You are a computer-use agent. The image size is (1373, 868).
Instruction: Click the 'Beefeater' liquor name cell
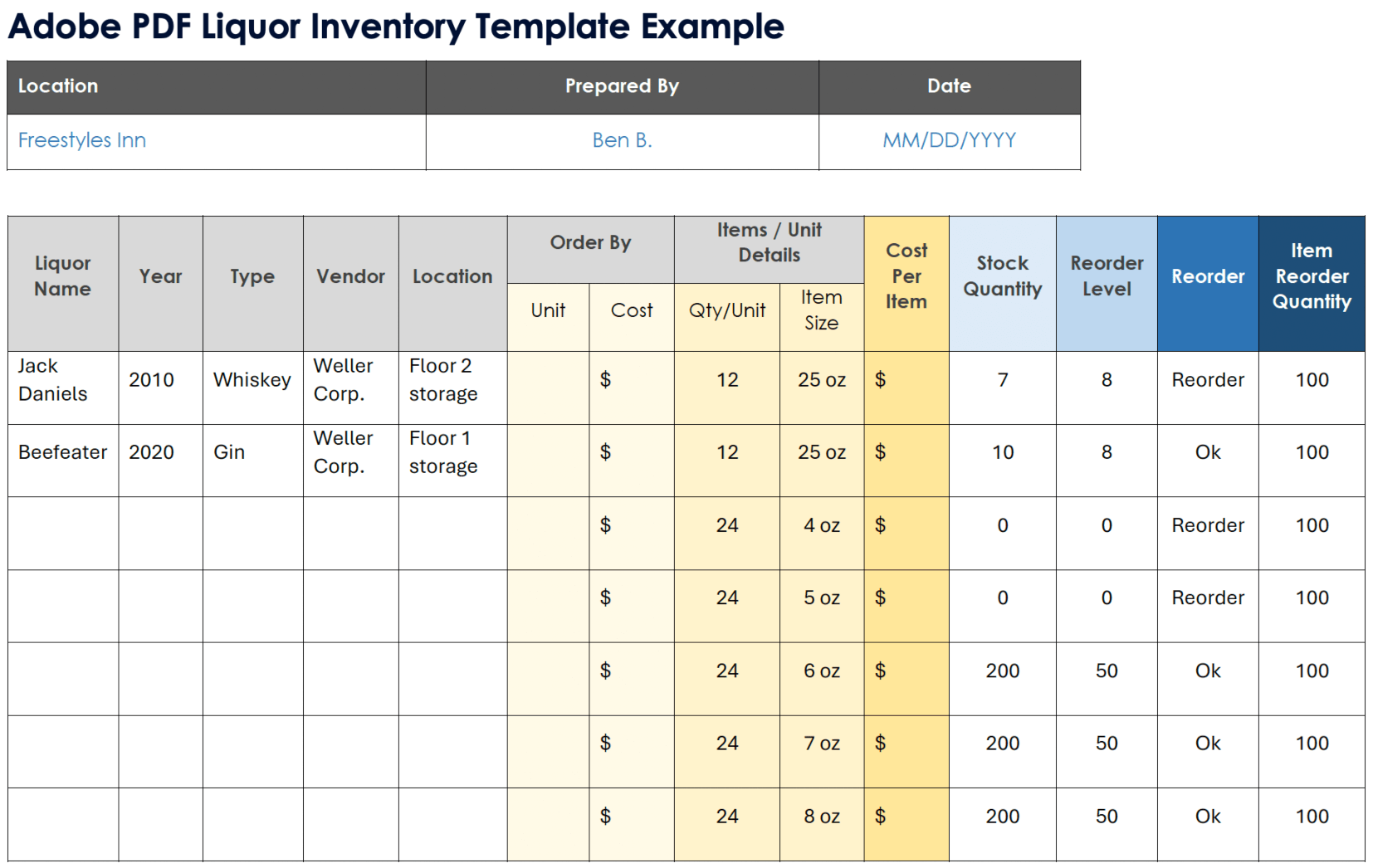63,461
